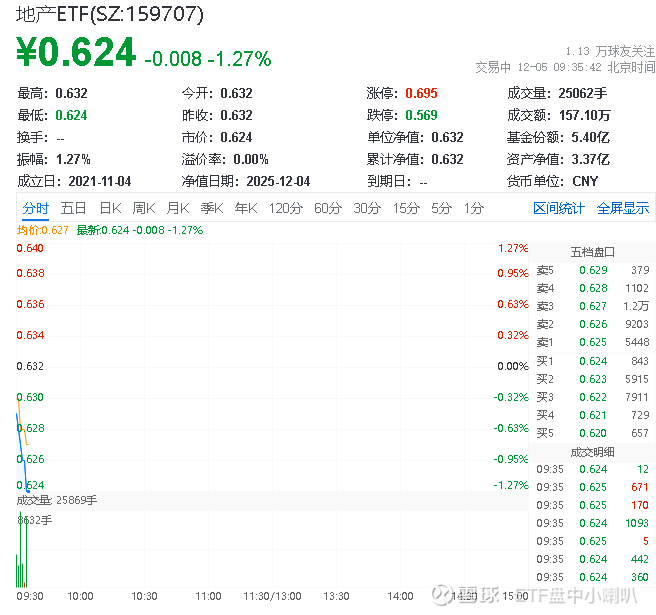Show the 周K chart view
Screen dimensions: 656x615
click(144, 208)
